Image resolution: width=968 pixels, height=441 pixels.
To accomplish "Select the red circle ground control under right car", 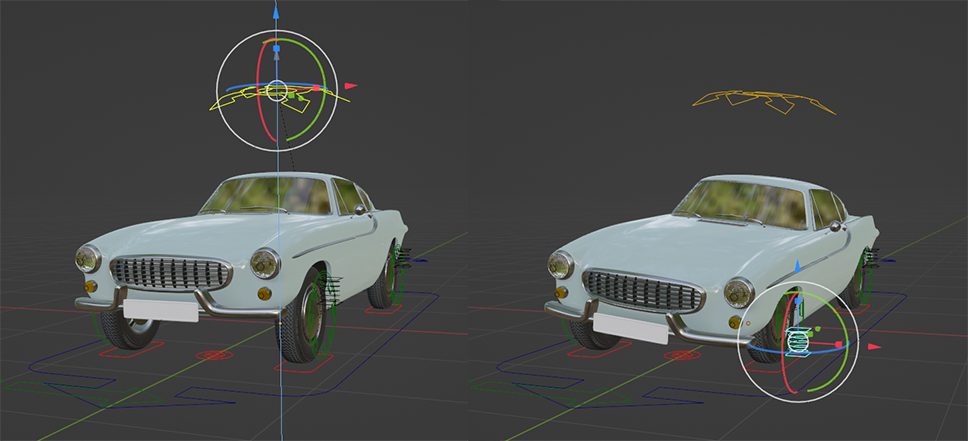I will click(x=683, y=355).
